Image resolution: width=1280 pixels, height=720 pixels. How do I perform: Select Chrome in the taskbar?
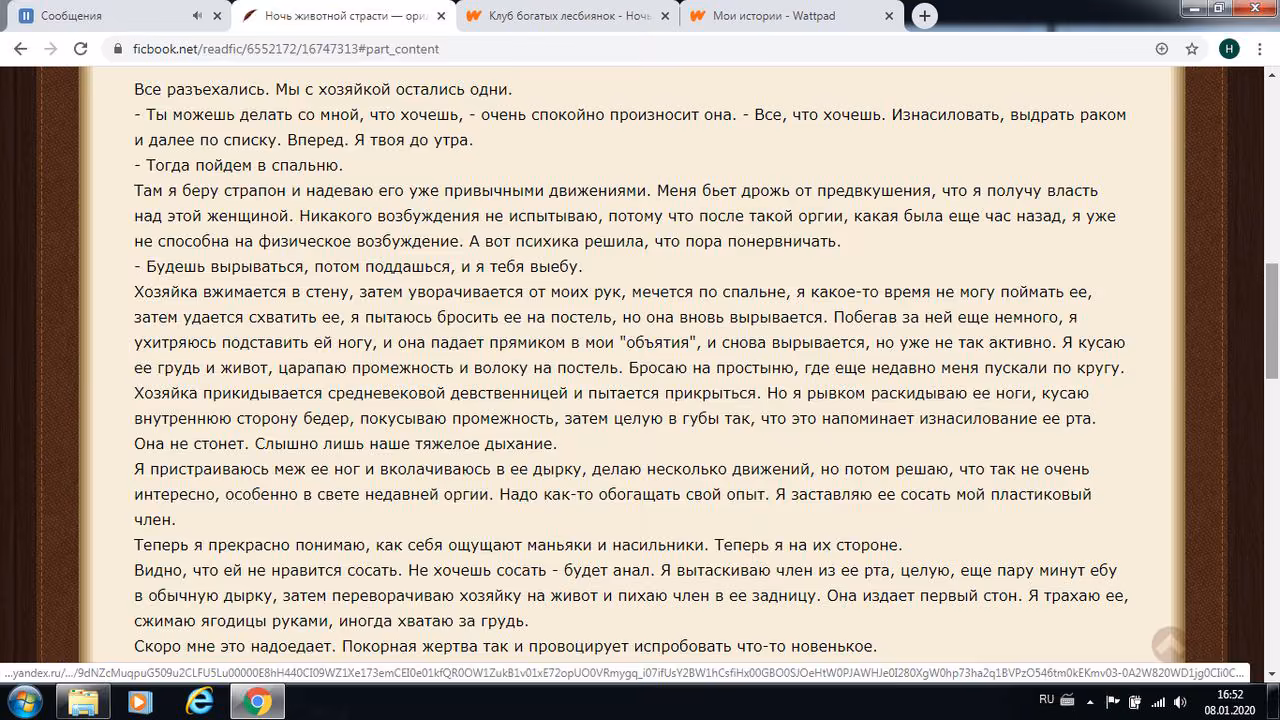257,701
